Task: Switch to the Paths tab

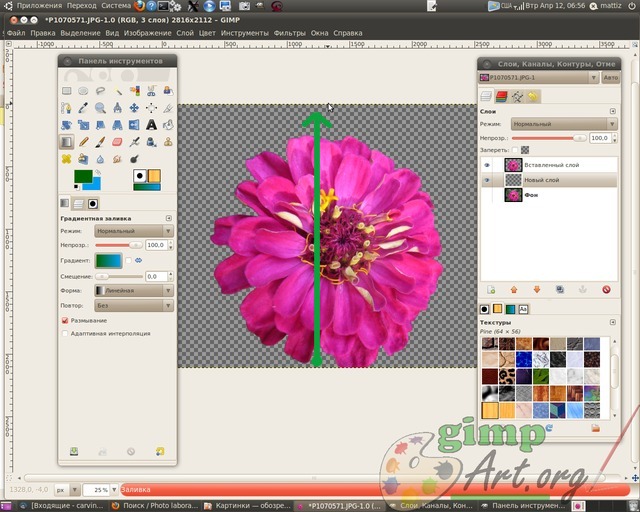Action: [517, 97]
